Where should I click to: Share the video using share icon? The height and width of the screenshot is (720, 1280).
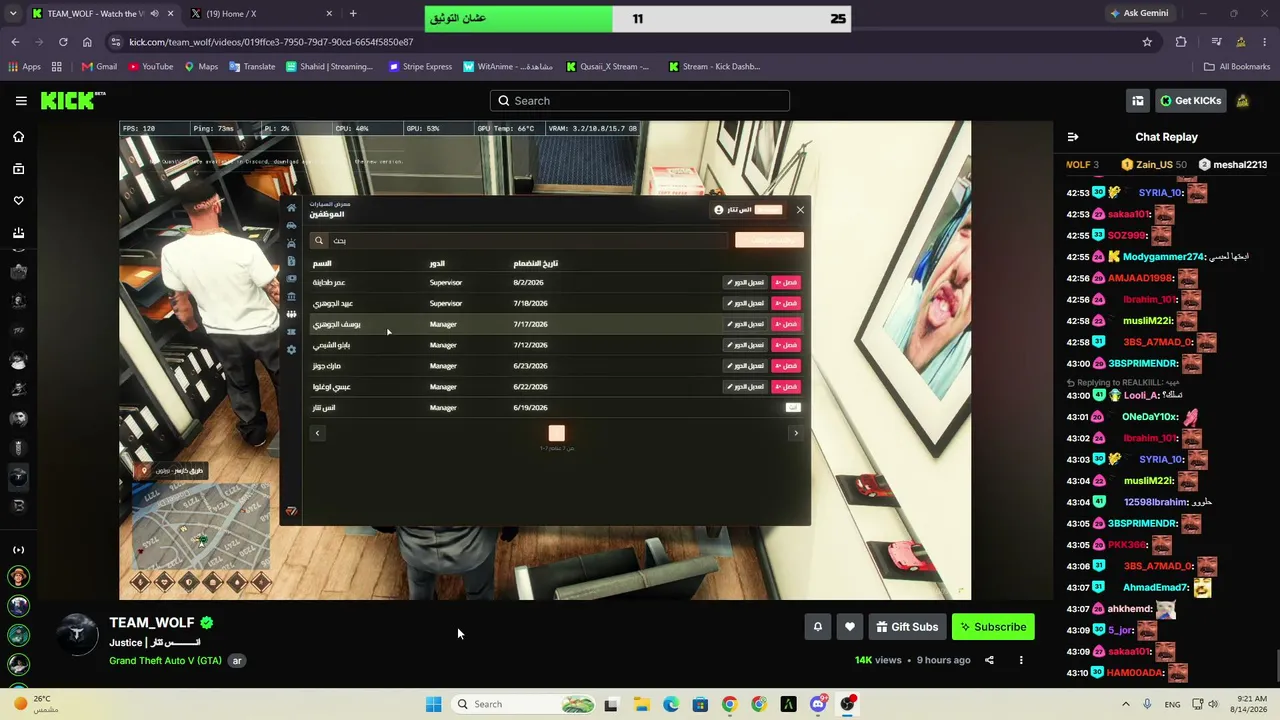[x=989, y=660]
